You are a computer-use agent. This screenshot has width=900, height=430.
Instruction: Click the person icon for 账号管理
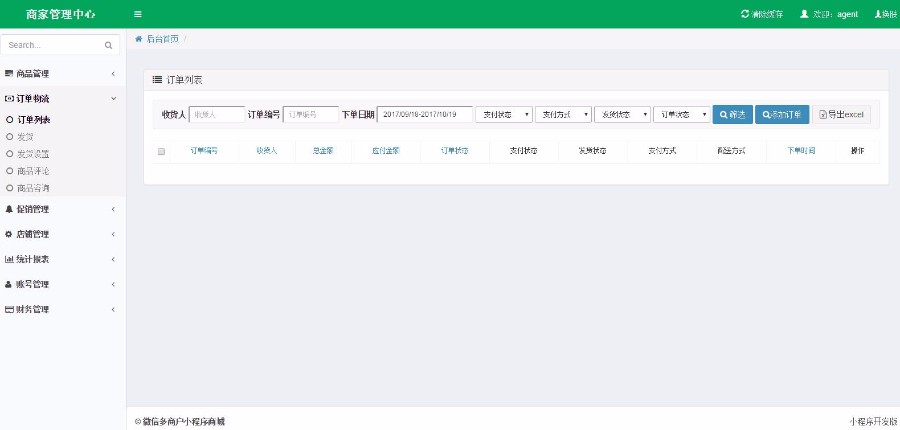click(9, 284)
